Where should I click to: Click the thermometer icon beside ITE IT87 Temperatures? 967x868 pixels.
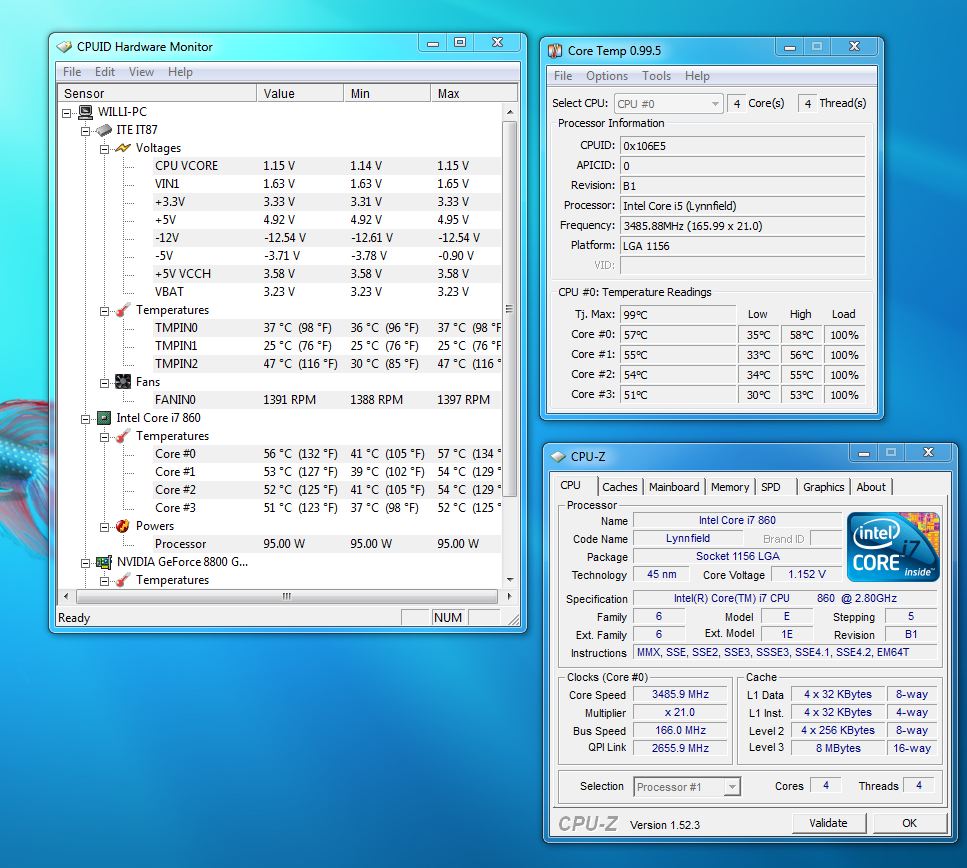click(123, 310)
